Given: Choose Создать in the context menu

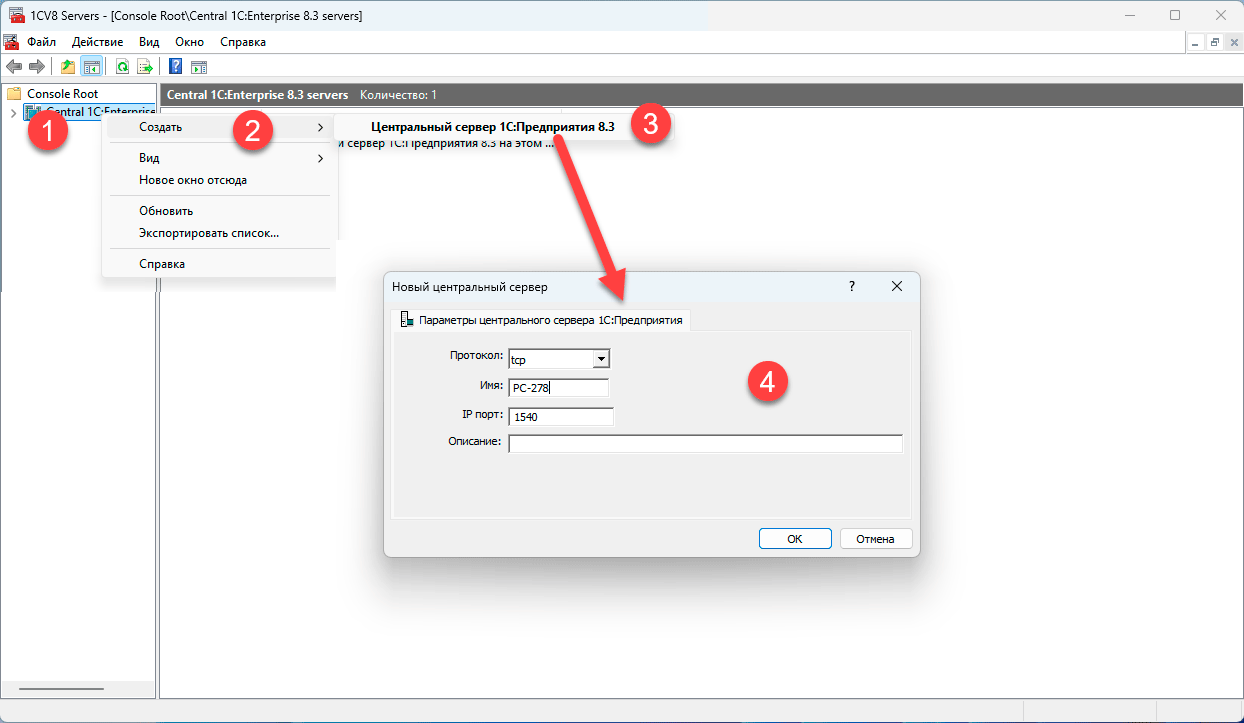Looking at the screenshot, I should [218, 128].
